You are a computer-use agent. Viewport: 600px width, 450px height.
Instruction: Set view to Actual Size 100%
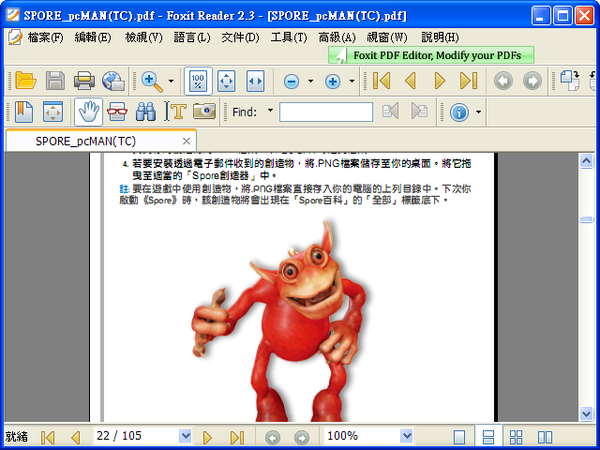198,81
